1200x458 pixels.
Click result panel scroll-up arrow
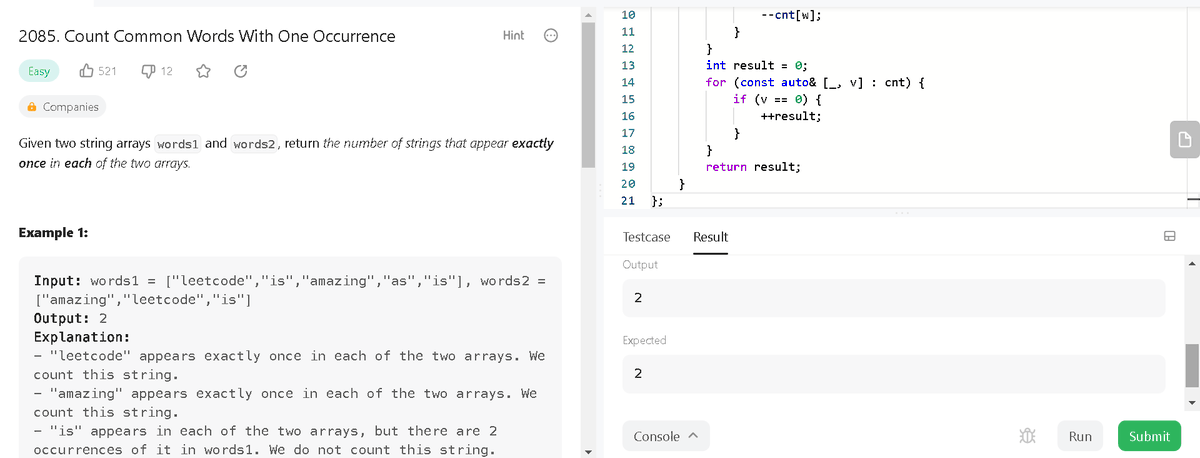click(x=1192, y=264)
